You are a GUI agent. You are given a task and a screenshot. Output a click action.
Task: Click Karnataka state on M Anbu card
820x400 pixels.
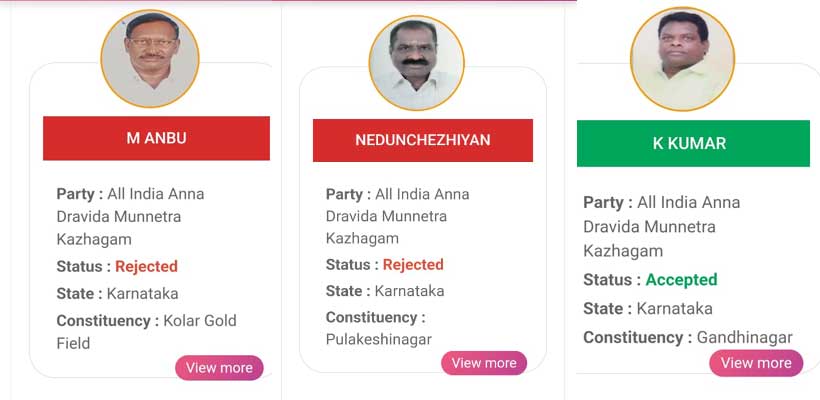pyautogui.click(x=142, y=293)
